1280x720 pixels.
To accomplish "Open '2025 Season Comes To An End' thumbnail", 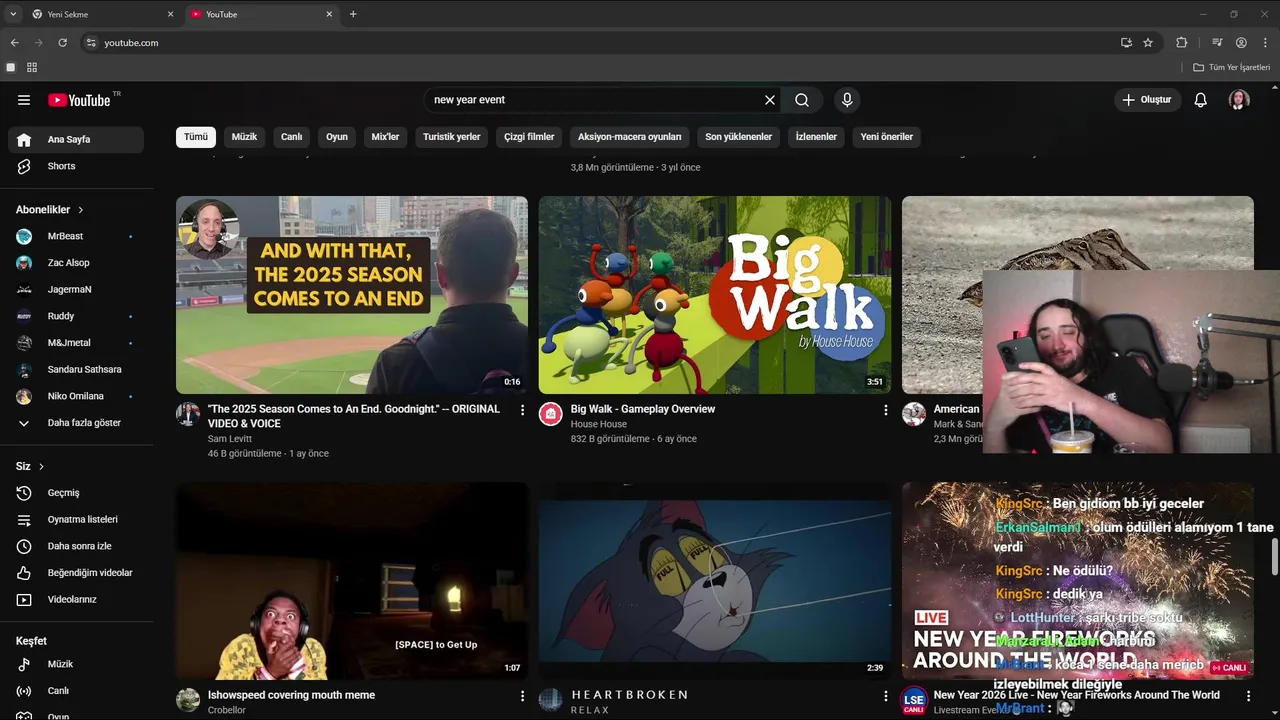I will point(352,295).
